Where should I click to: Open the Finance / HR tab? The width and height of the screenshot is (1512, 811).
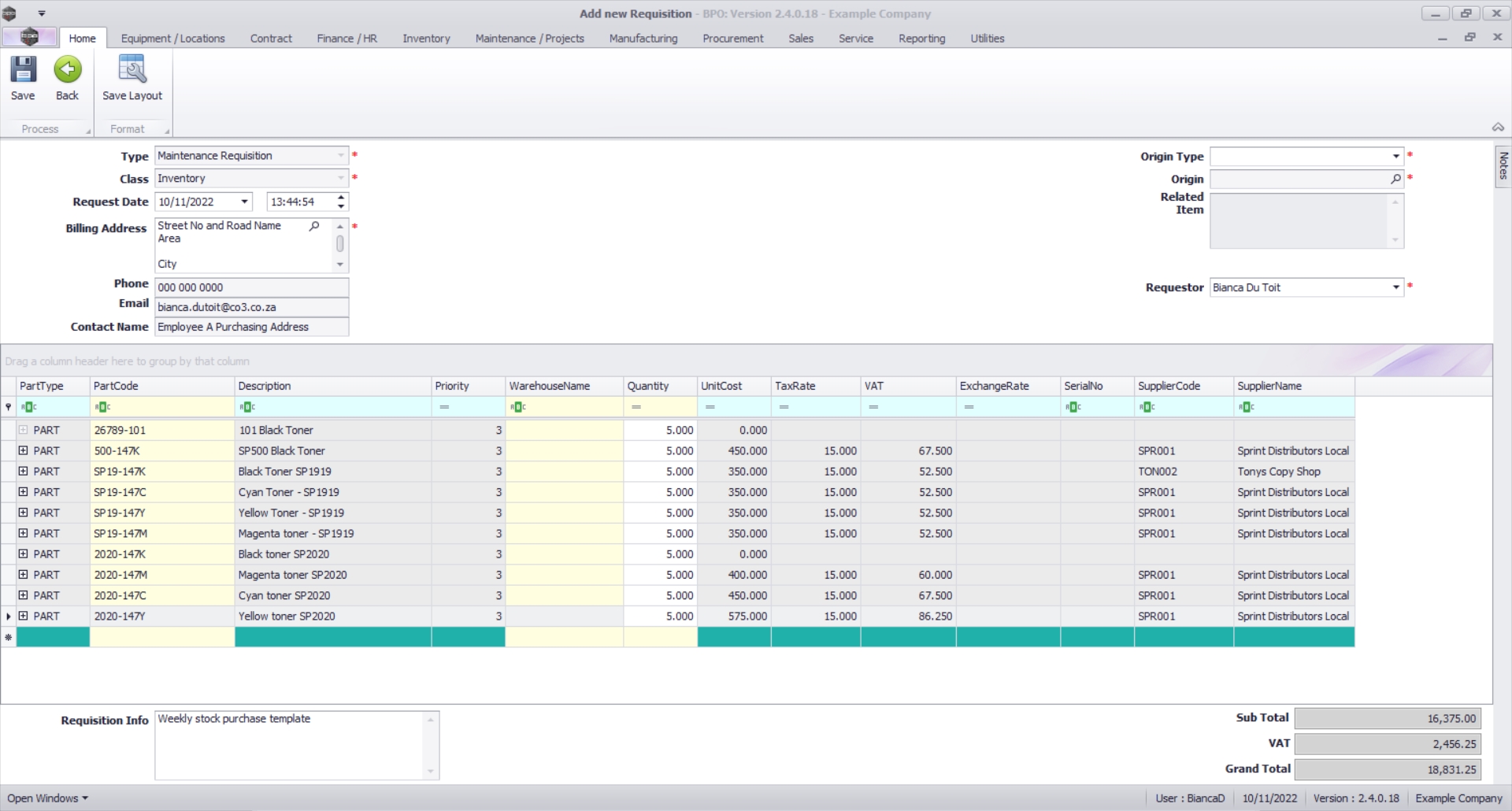(346, 38)
